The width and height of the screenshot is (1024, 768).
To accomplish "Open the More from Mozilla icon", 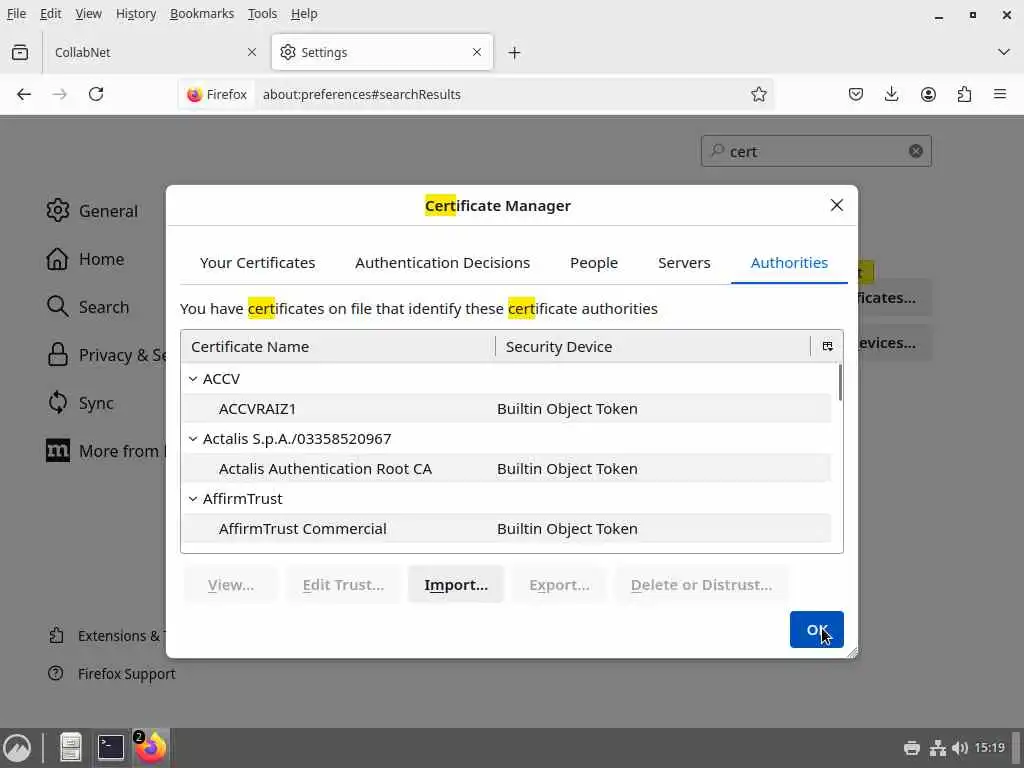I will tap(57, 451).
